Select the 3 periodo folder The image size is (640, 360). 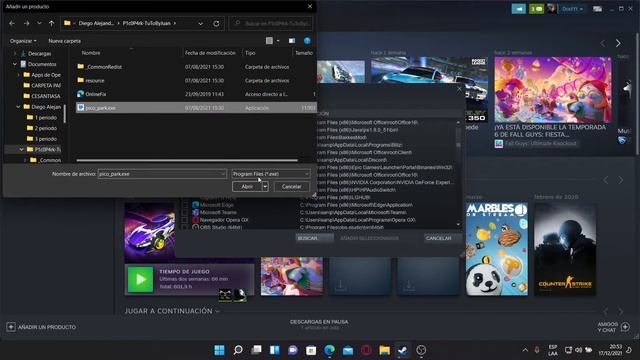tap(42, 139)
